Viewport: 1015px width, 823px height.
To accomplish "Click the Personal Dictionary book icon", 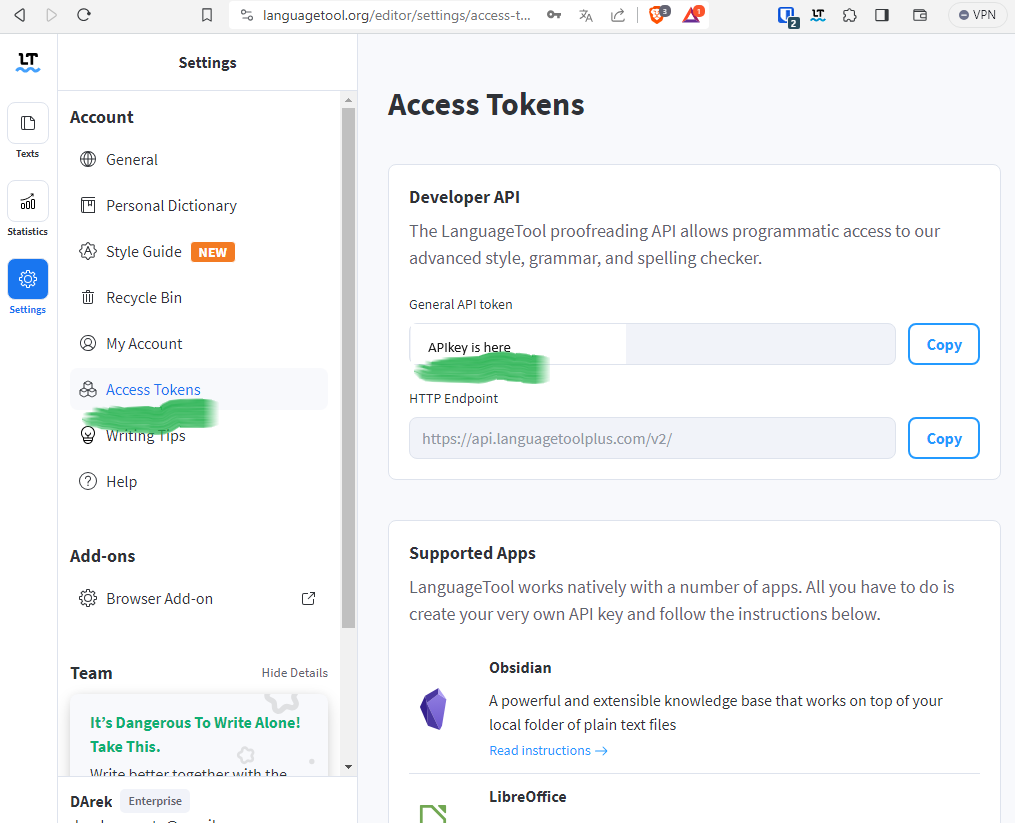I will (88, 205).
